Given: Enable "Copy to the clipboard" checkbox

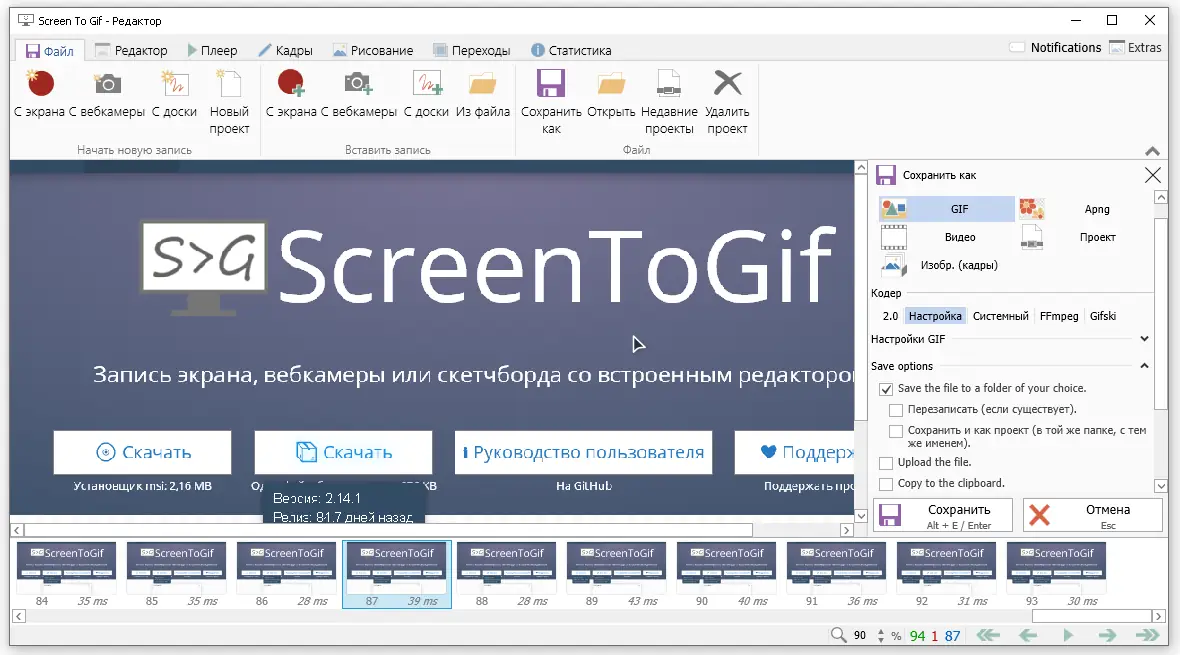Looking at the screenshot, I should click(885, 483).
